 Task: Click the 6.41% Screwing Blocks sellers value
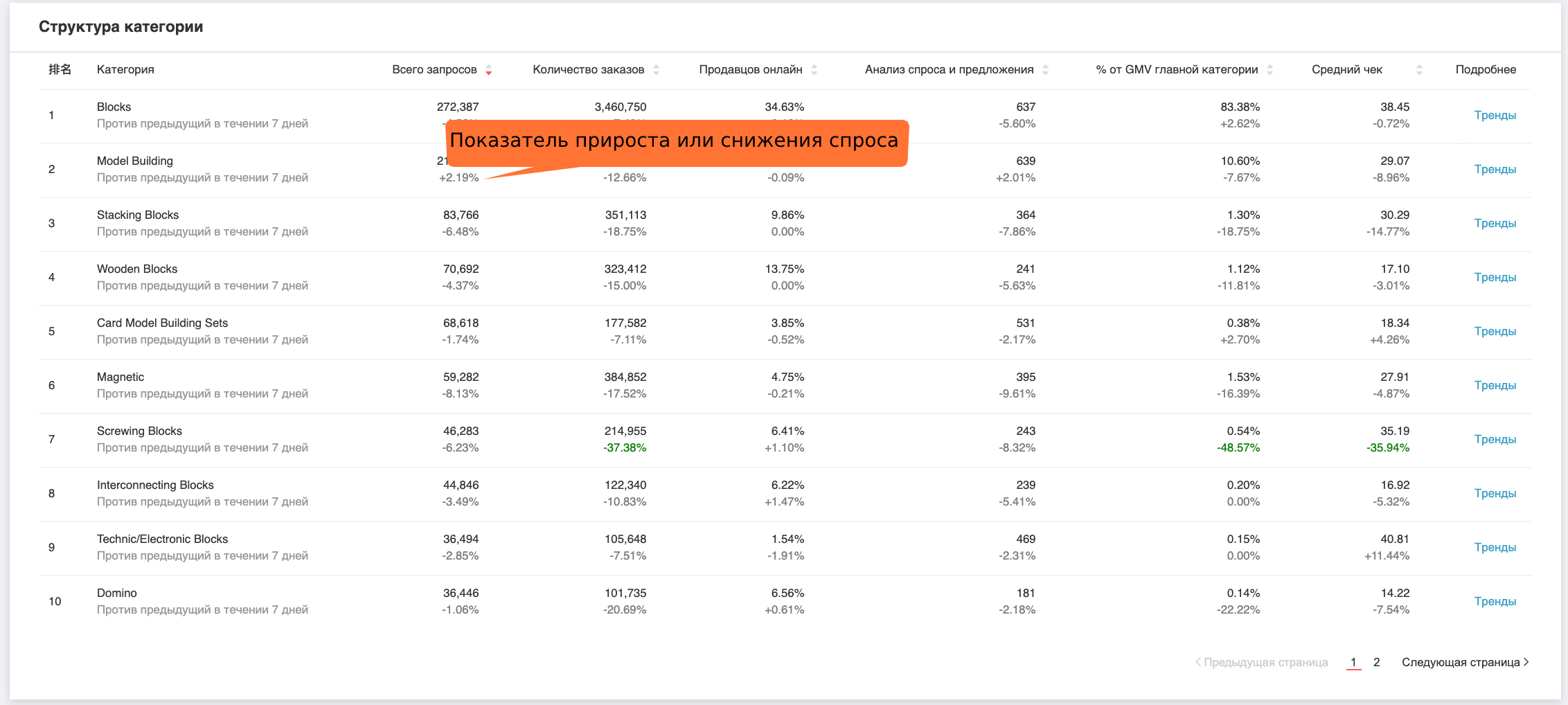[788, 431]
